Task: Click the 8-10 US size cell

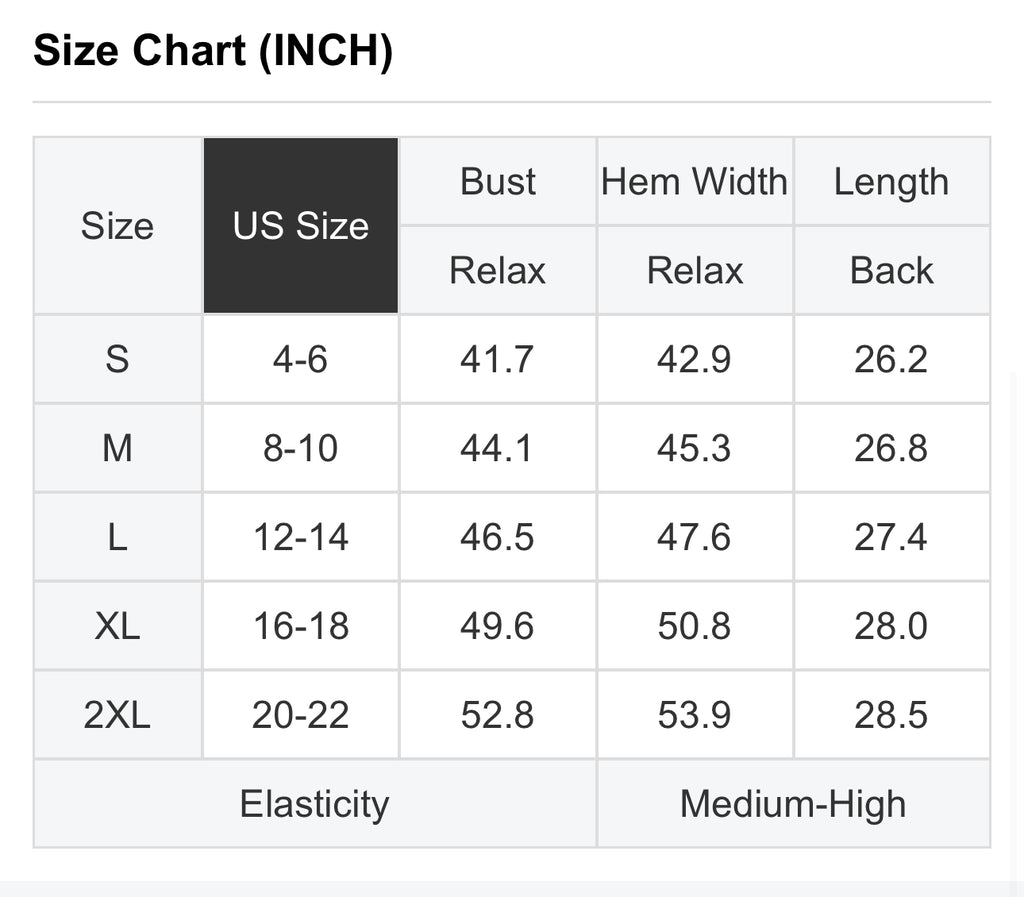Action: pos(300,448)
